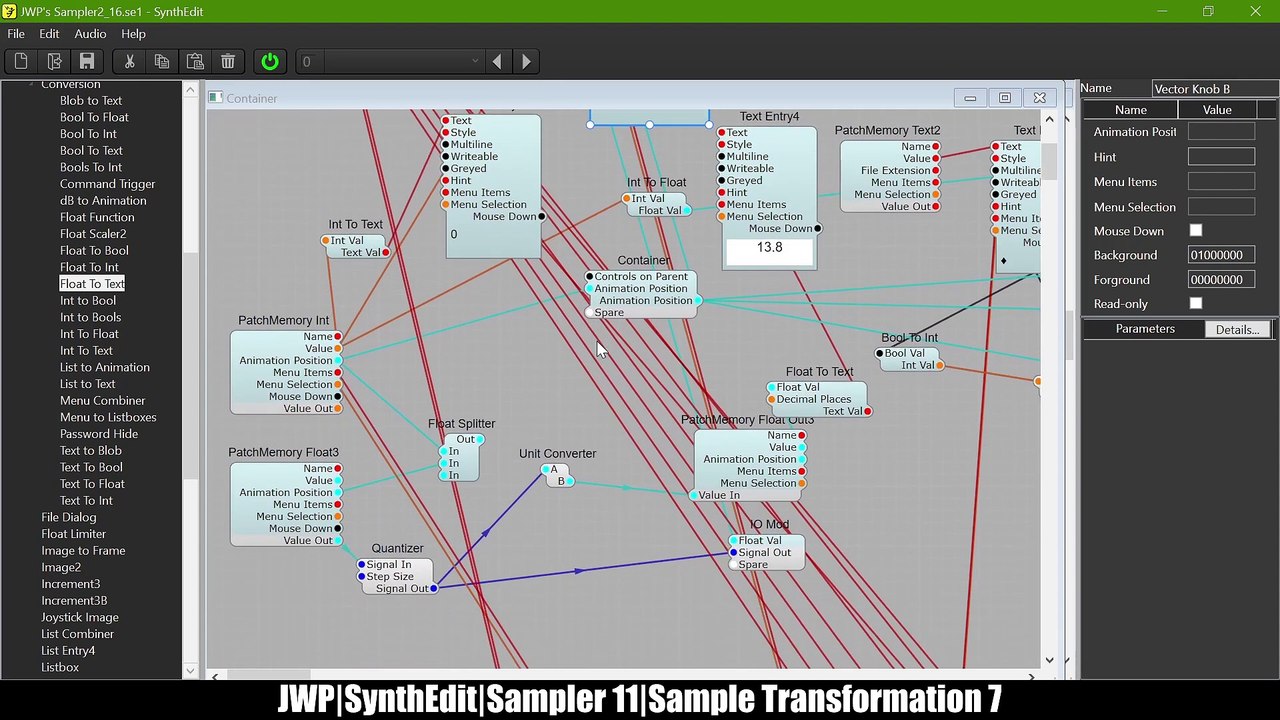1280x720 pixels.
Task: Click the canvas scroll-down arrow
Action: pos(1049,660)
